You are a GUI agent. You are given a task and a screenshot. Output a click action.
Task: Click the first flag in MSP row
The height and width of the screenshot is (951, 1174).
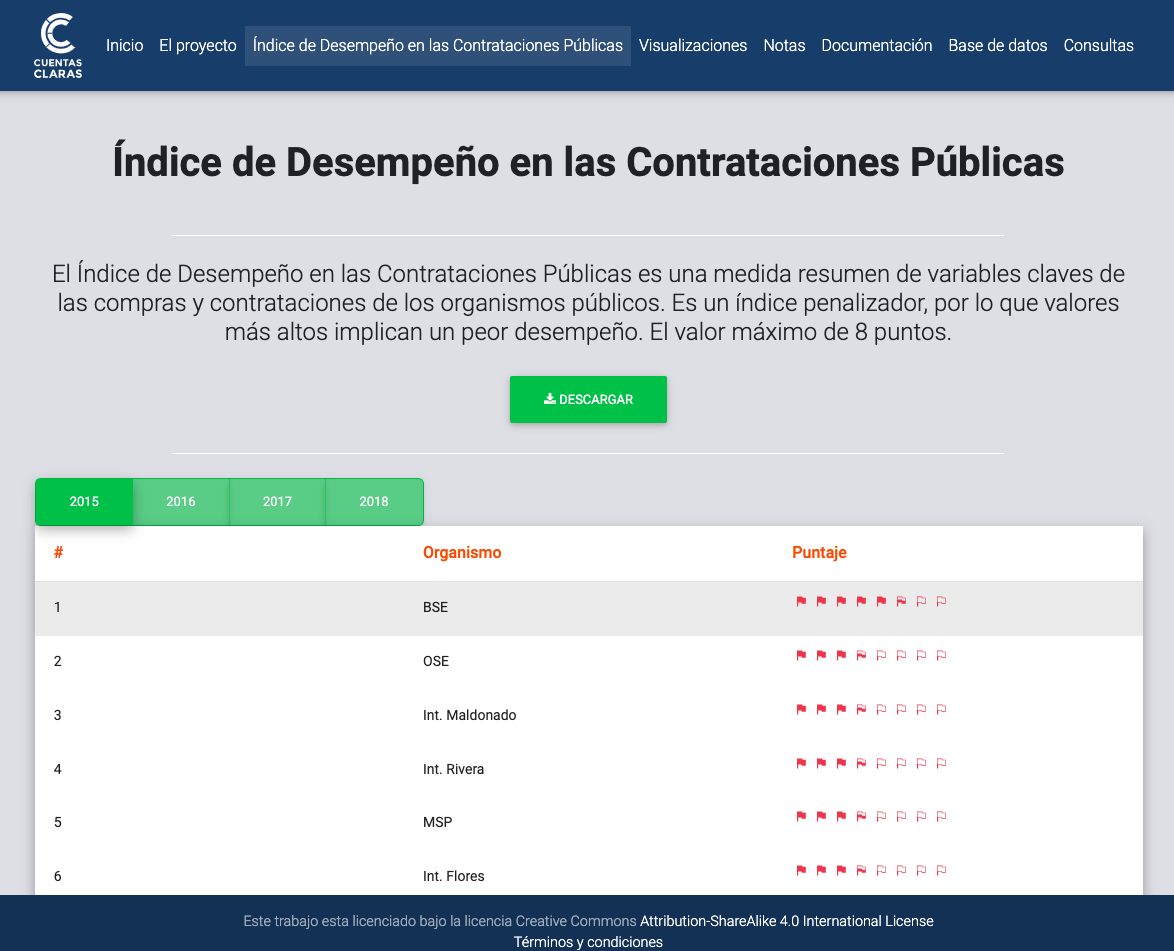tap(801, 816)
